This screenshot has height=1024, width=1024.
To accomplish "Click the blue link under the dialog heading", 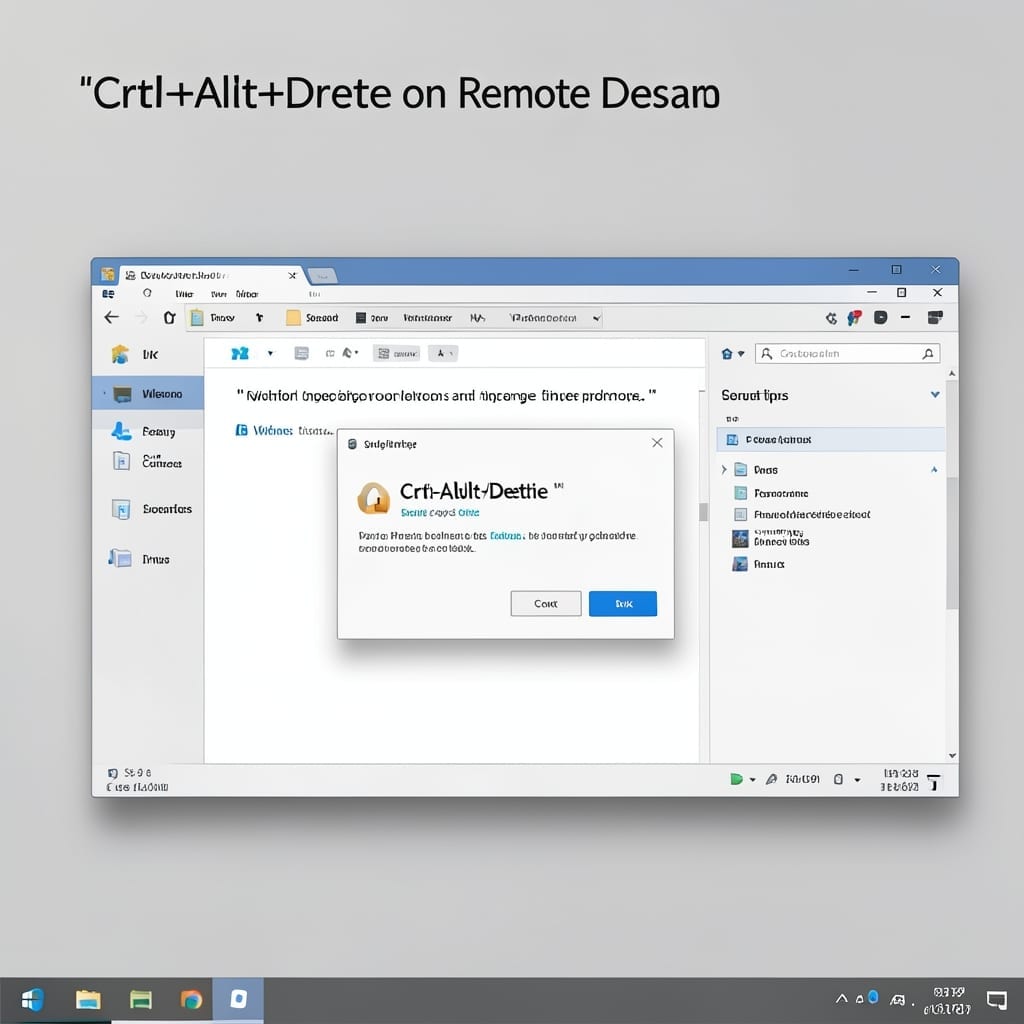I will point(440,513).
